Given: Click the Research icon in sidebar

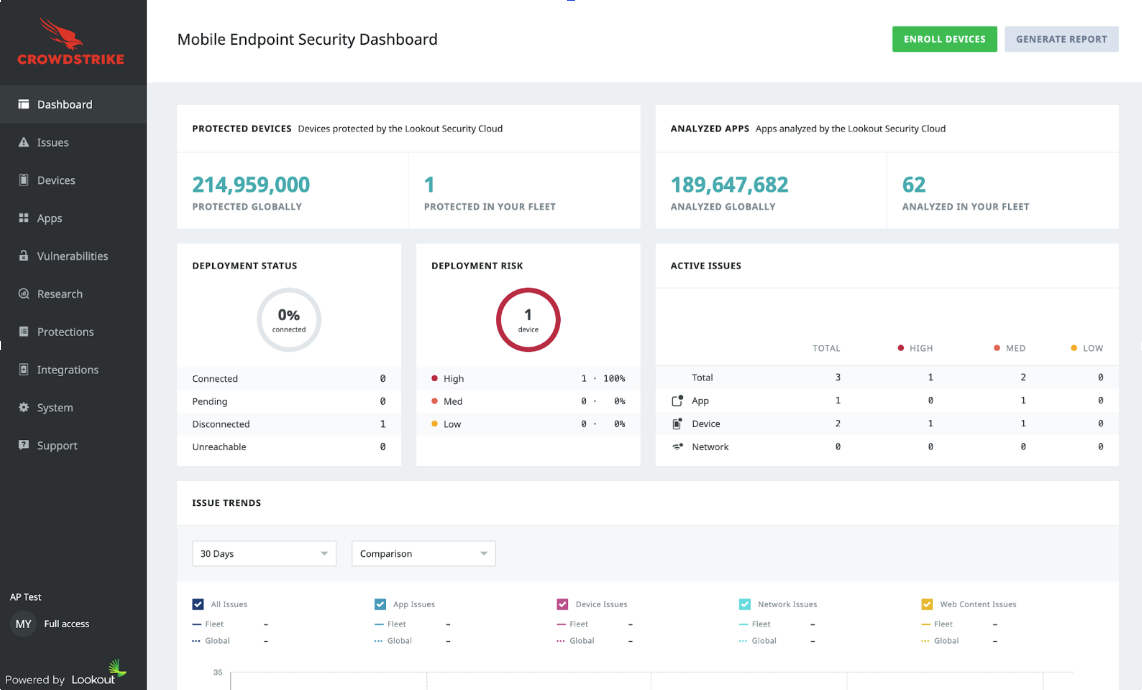Looking at the screenshot, I should pos(24,294).
